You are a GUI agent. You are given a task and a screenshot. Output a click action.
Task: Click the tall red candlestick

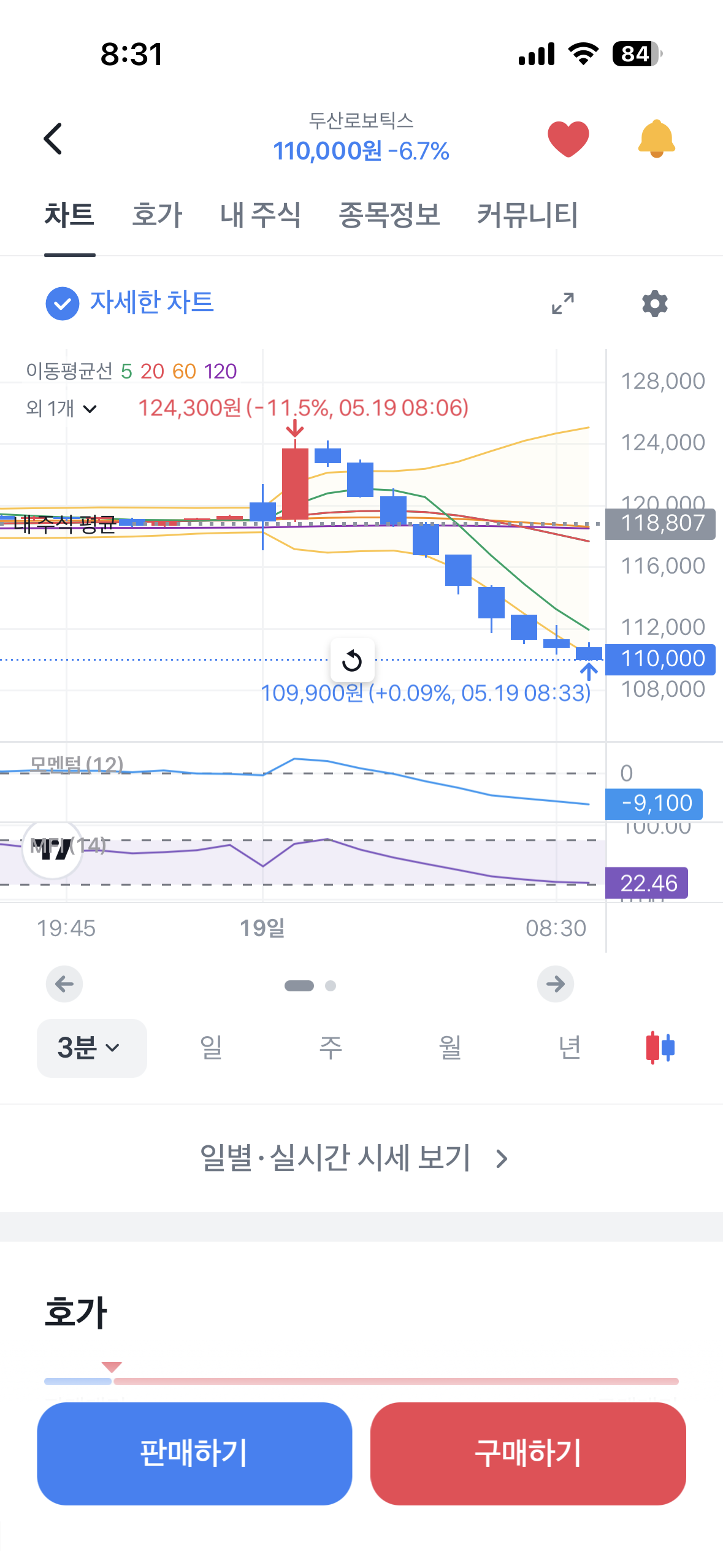pos(295,483)
